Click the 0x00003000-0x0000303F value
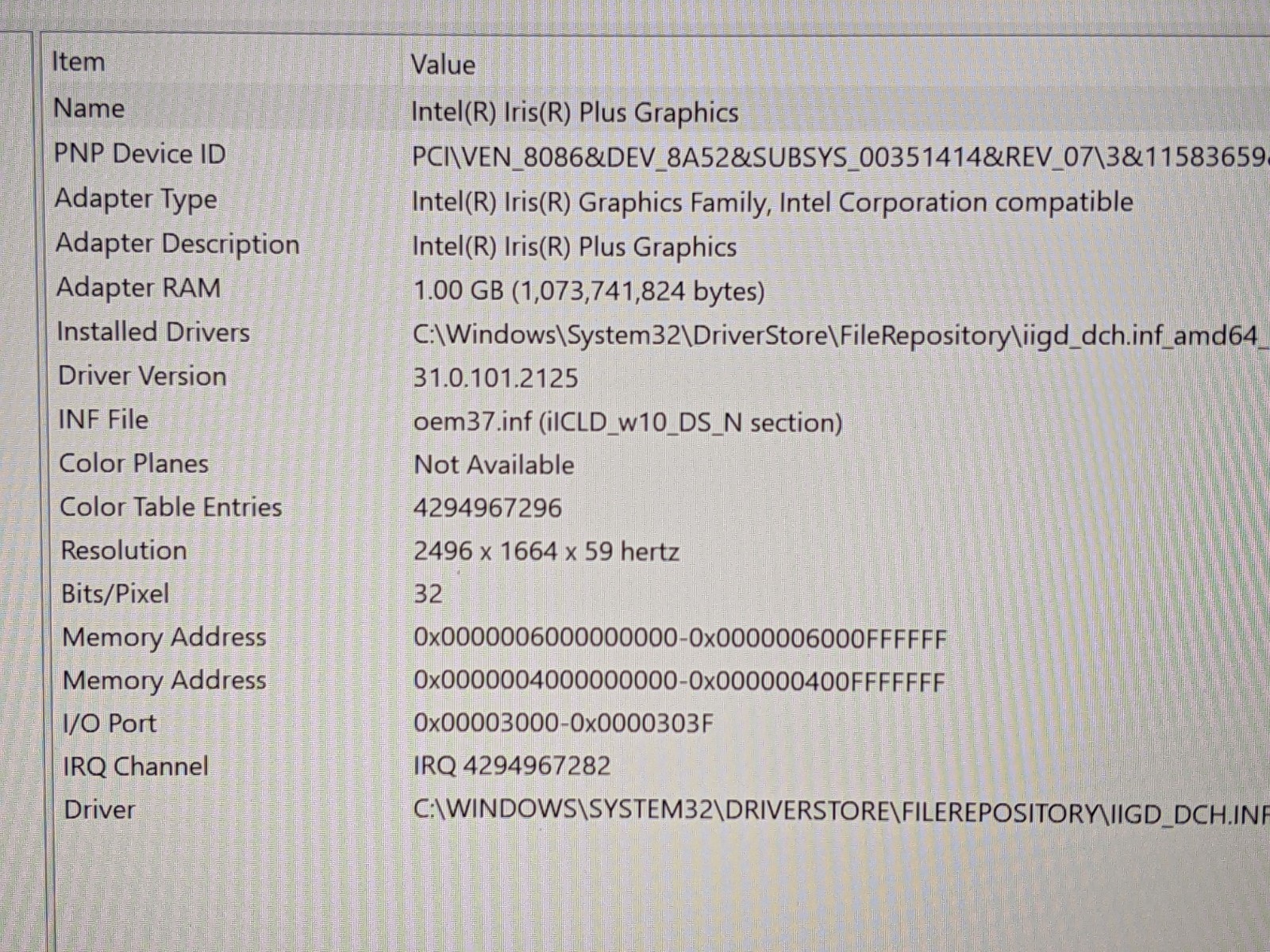The height and width of the screenshot is (952, 1270). (x=564, y=724)
